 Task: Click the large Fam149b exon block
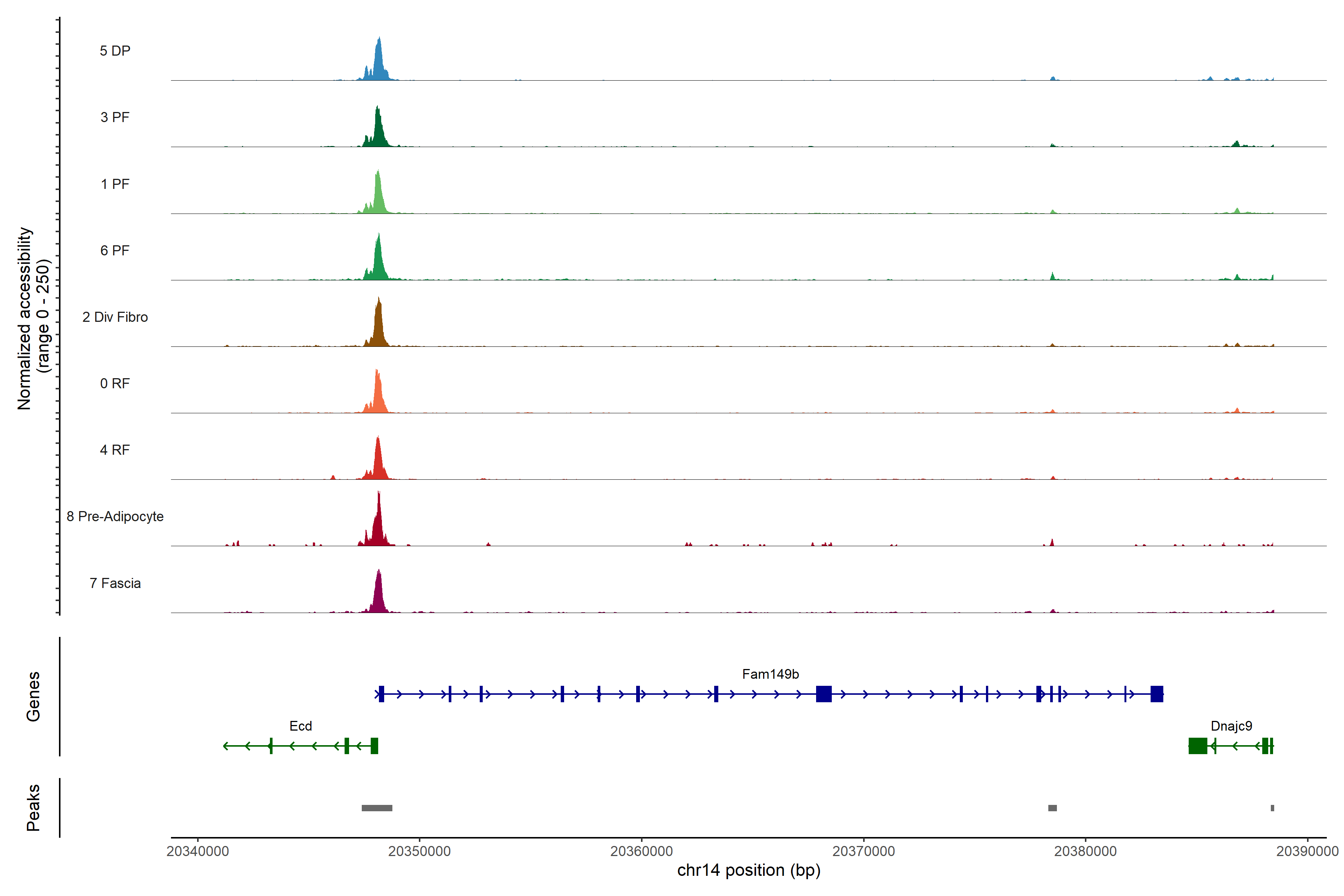(824, 694)
